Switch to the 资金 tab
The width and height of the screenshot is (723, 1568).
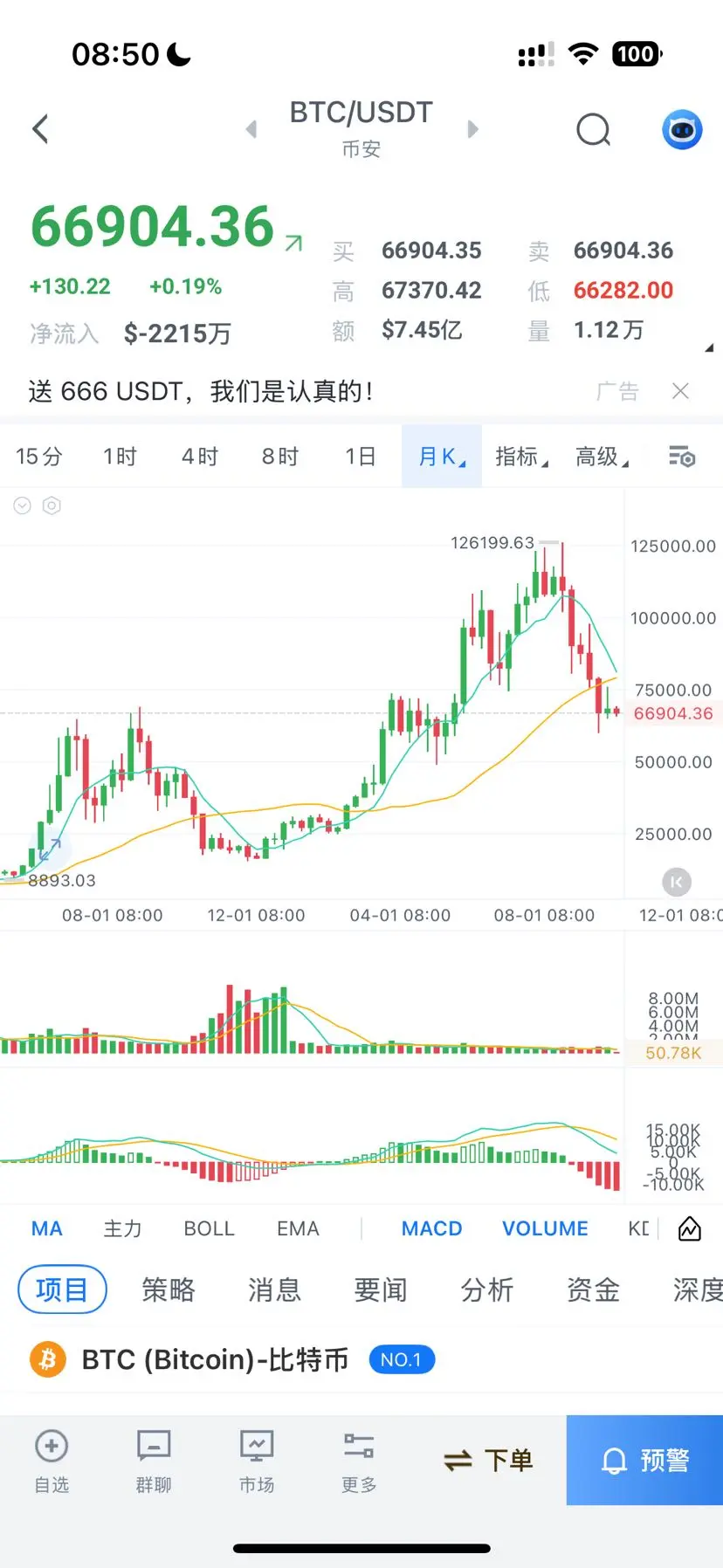594,1289
